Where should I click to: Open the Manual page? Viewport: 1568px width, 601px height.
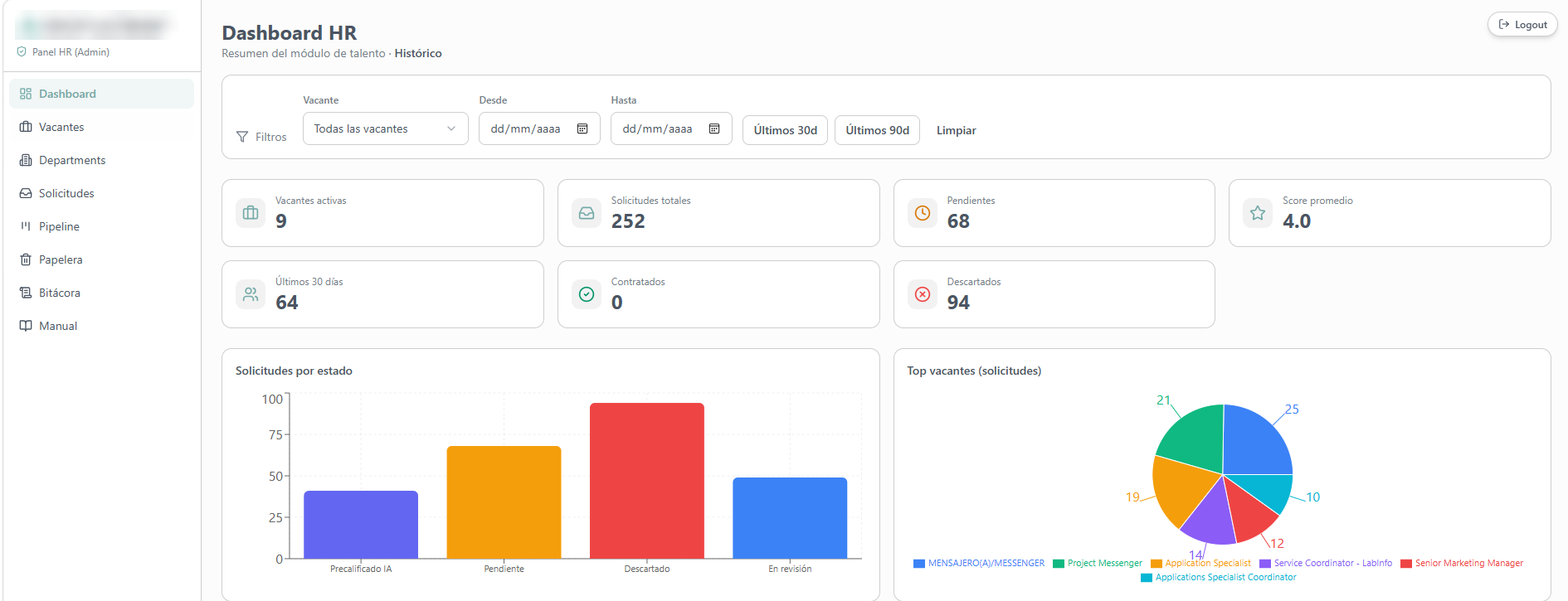click(102, 326)
